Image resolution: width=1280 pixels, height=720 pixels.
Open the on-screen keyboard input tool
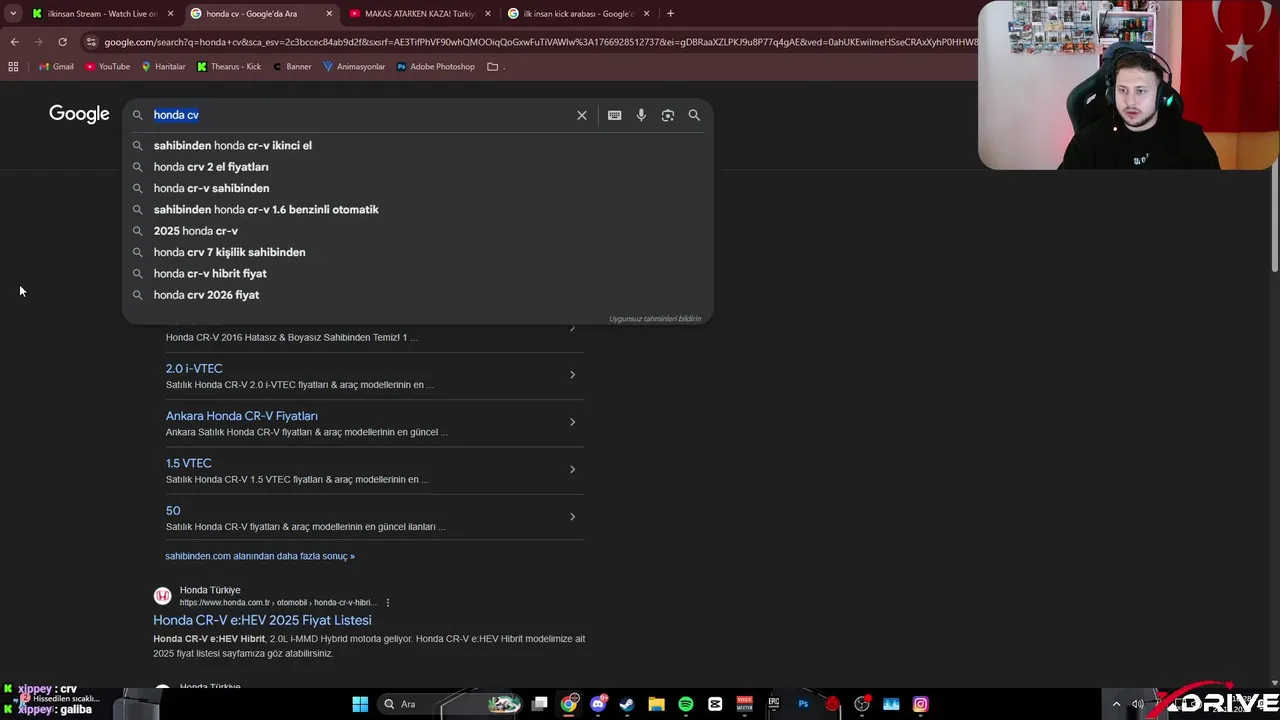[x=614, y=115]
